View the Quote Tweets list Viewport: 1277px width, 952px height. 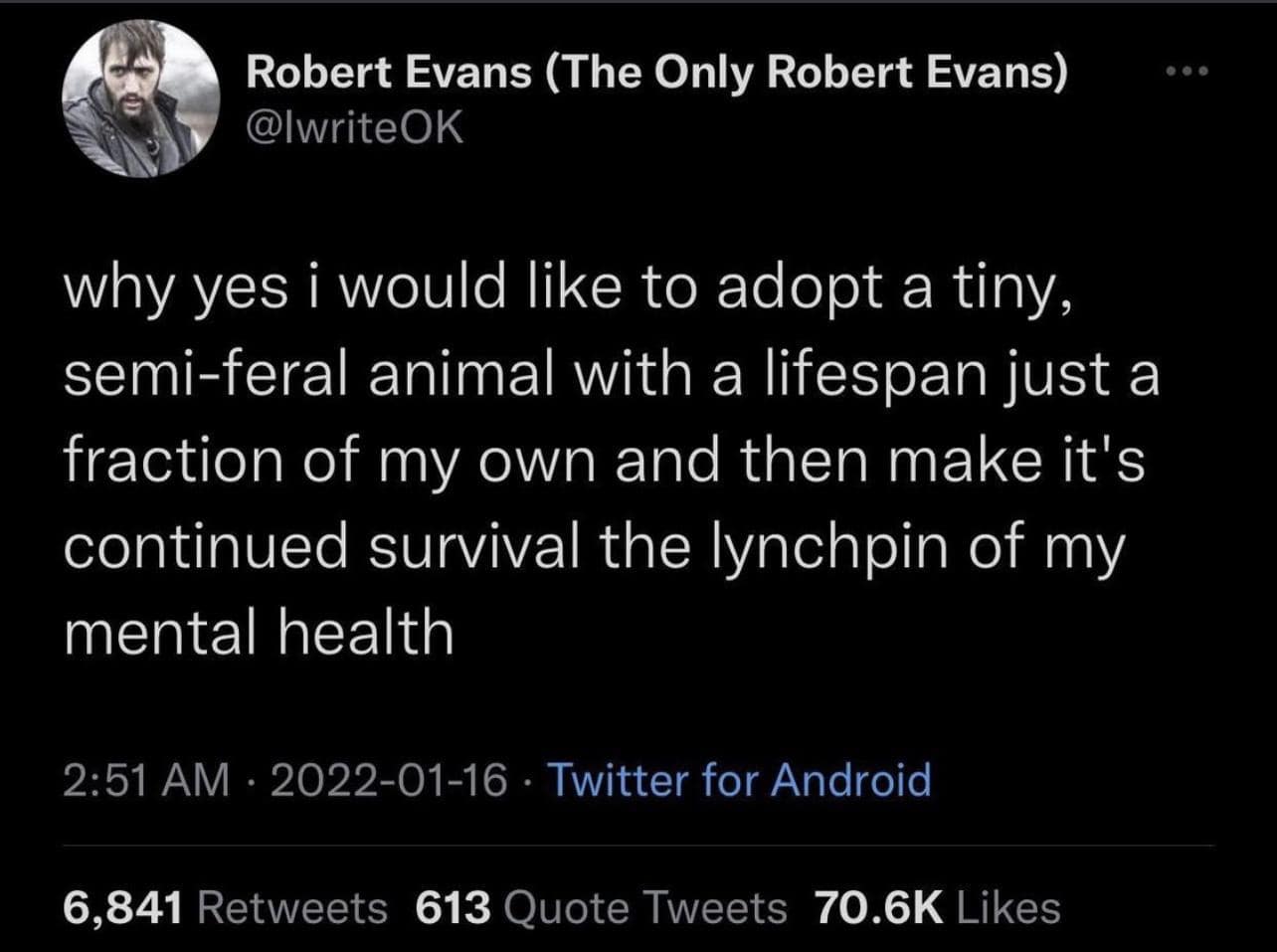pos(646,907)
